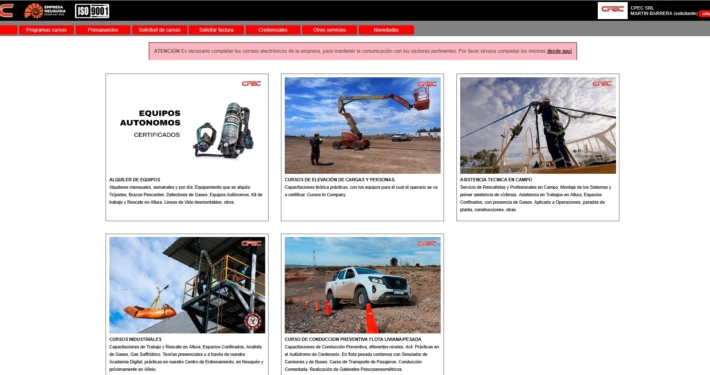This screenshot has width=710, height=375.
Task: Open the Presupuestos menu
Action: point(103,30)
